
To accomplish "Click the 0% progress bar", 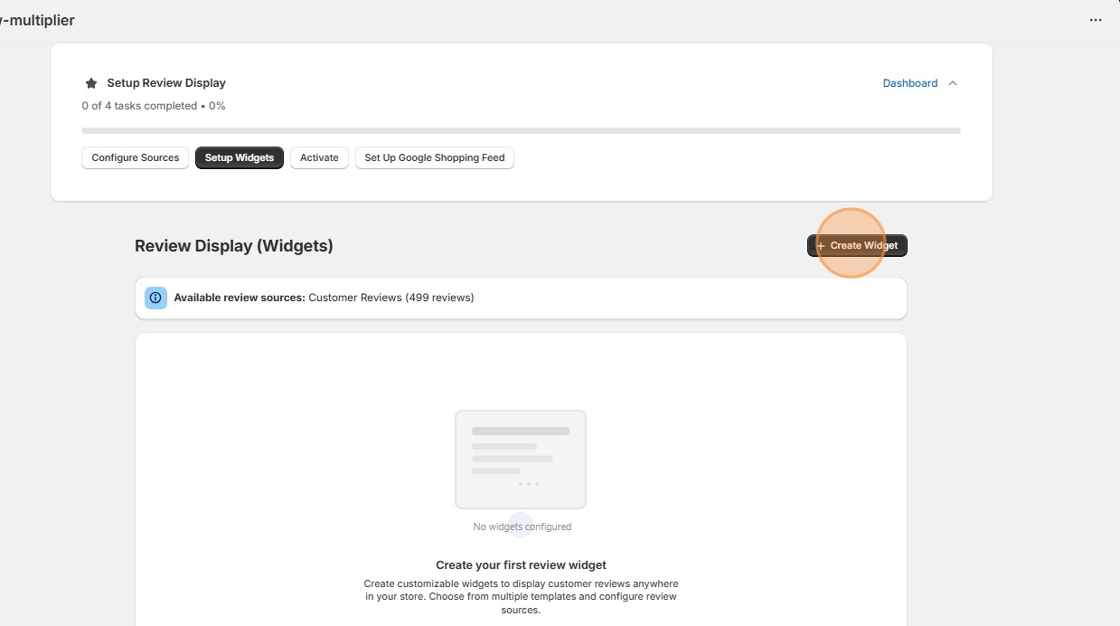I will pyautogui.click(x=521, y=130).
